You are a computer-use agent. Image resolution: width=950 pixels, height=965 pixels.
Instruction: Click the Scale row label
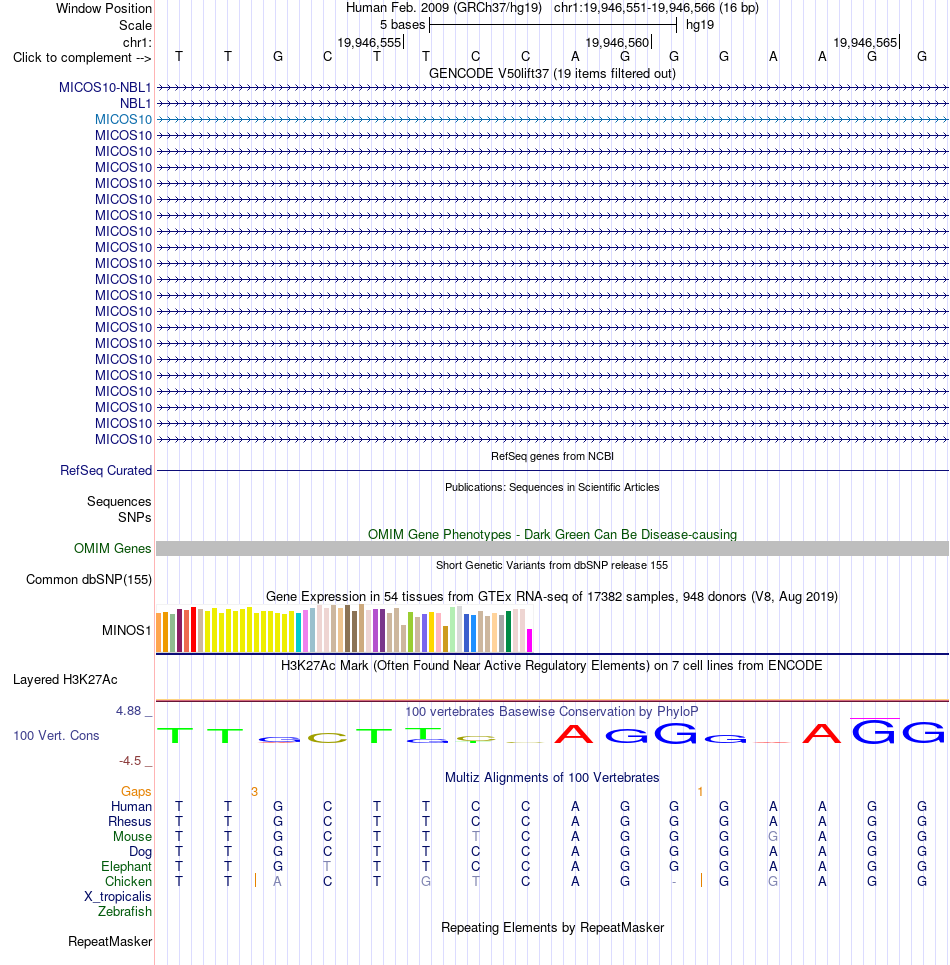pyautogui.click(x=135, y=25)
